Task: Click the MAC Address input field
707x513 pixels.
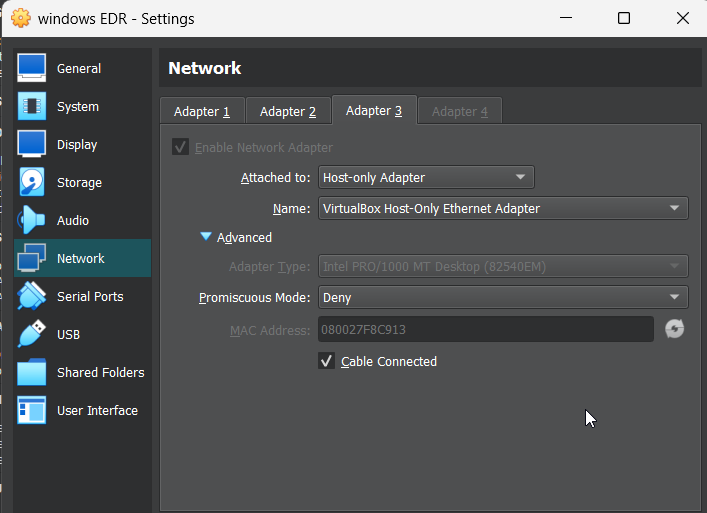Action: 485,329
